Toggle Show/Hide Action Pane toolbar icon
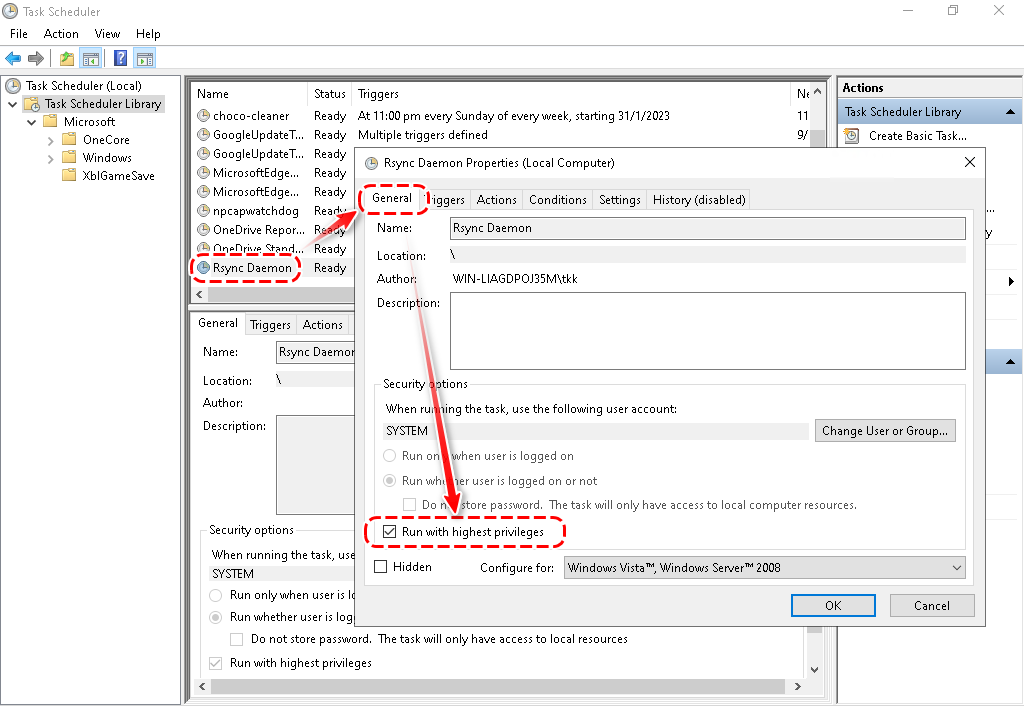 click(144, 58)
